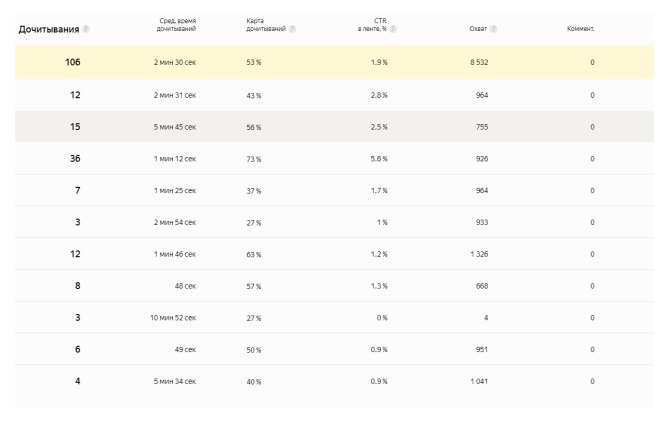Click question mark icon next to Охват
Image resolution: width=659 pixels, height=431 pixels.
point(494,28)
